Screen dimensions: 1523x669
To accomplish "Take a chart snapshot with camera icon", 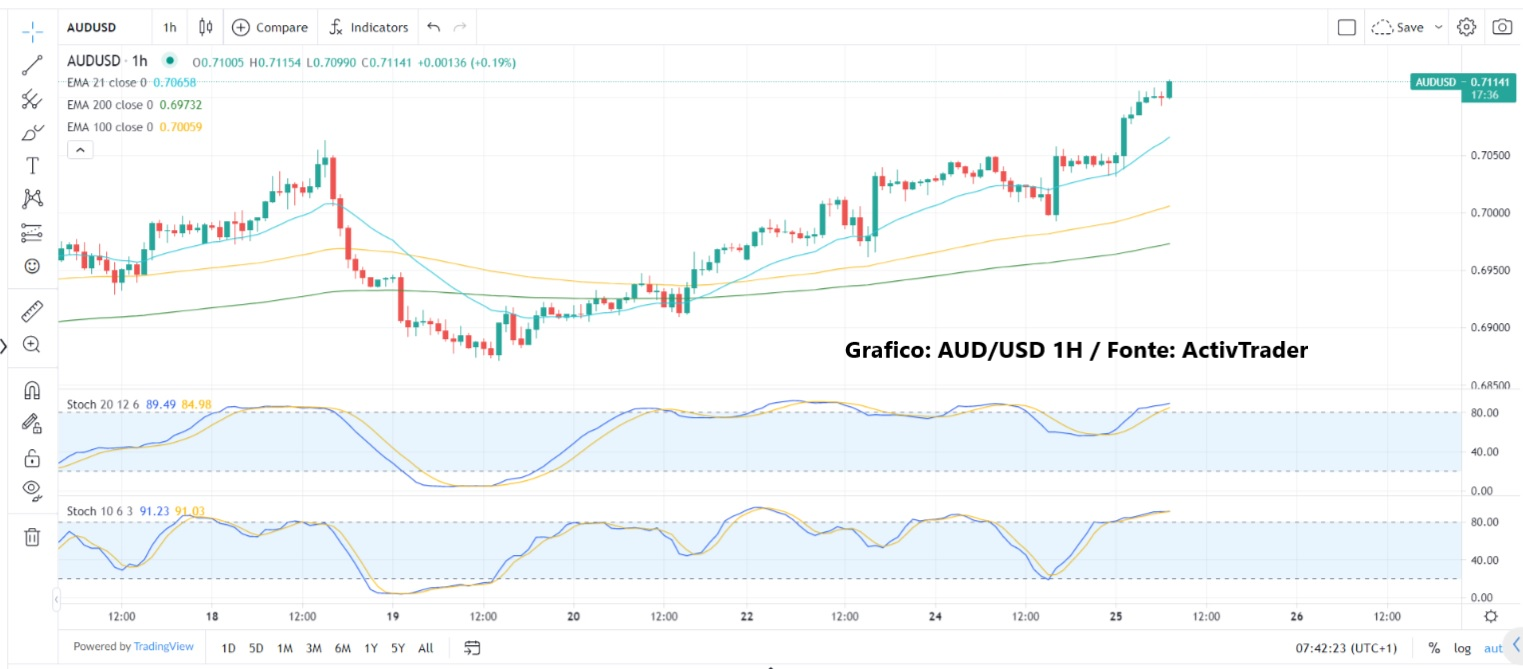I will tap(1501, 27).
